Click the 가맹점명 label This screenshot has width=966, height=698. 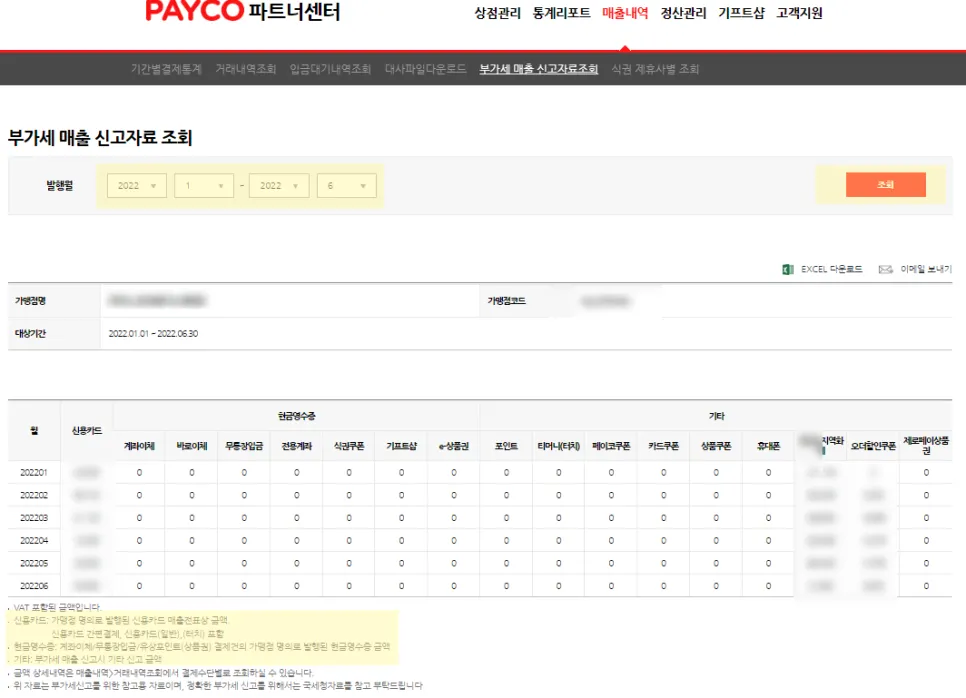(30, 301)
